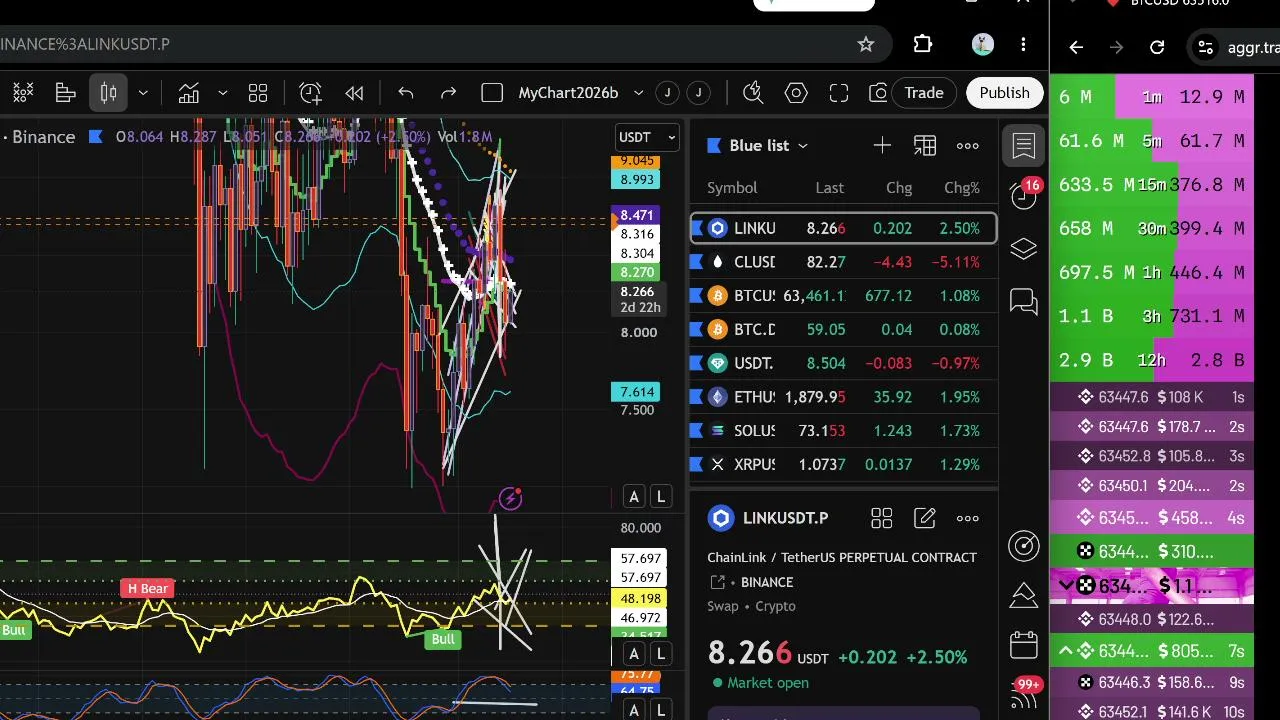Open notifications with the 99+ badge
This screenshot has height=720, width=1280.
(x=1025, y=694)
